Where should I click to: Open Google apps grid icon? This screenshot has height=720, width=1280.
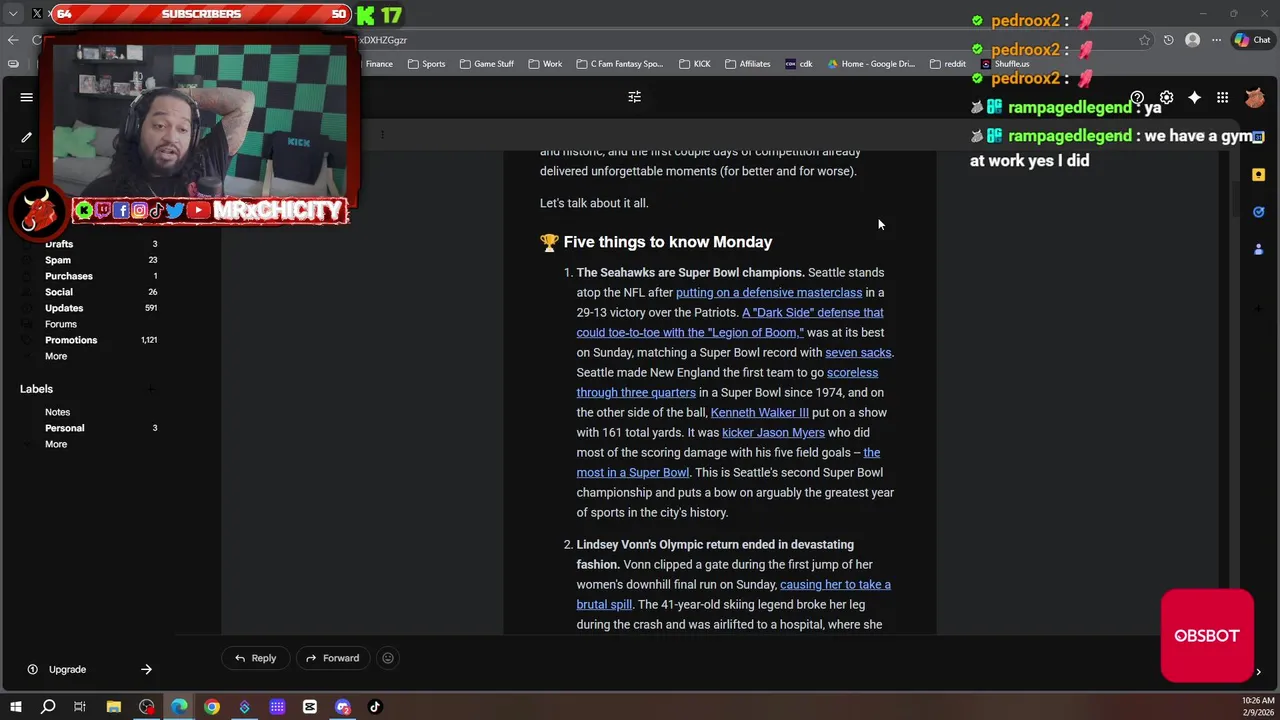[x=1222, y=97]
